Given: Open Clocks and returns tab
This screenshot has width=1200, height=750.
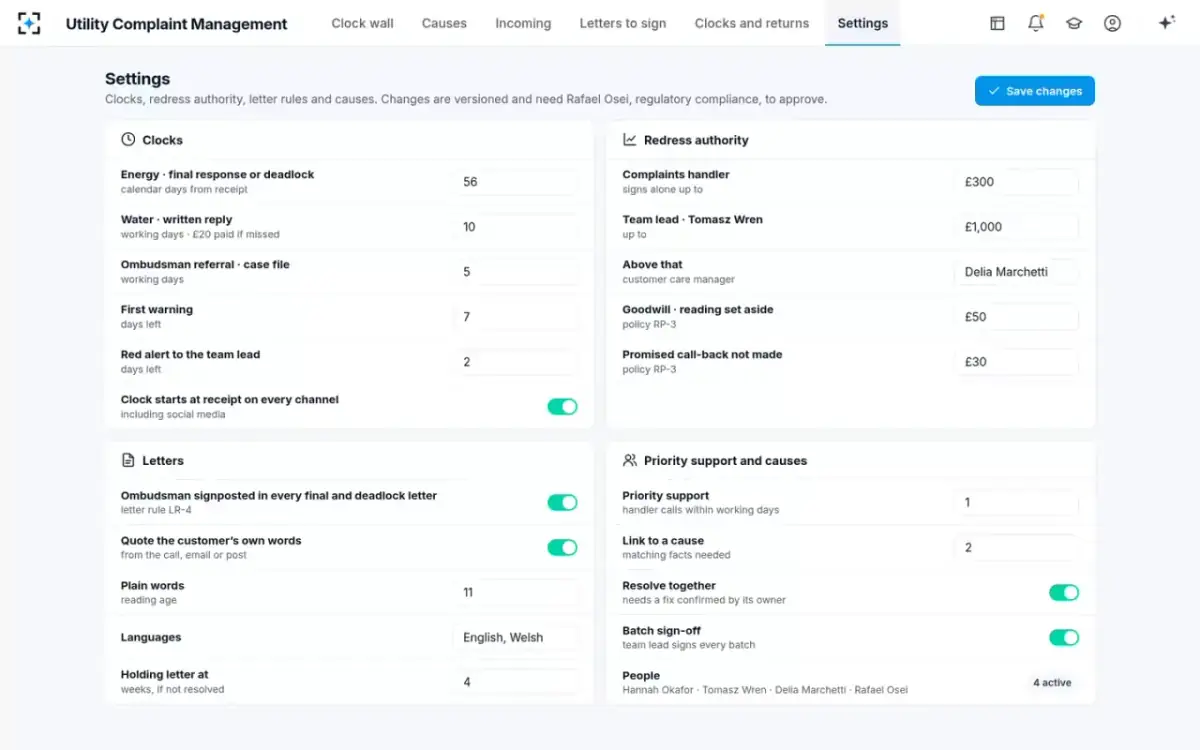Looking at the screenshot, I should click(752, 23).
